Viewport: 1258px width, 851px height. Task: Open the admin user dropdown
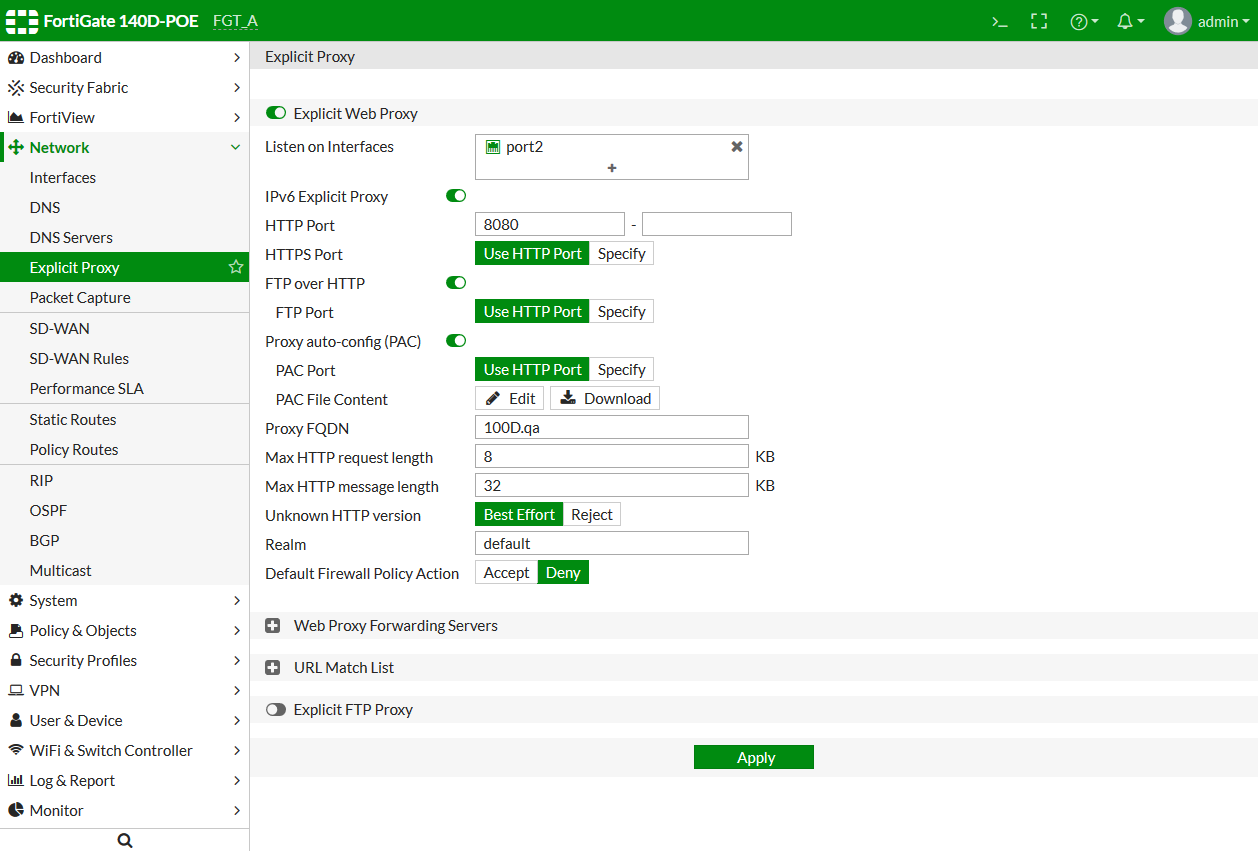click(1207, 21)
